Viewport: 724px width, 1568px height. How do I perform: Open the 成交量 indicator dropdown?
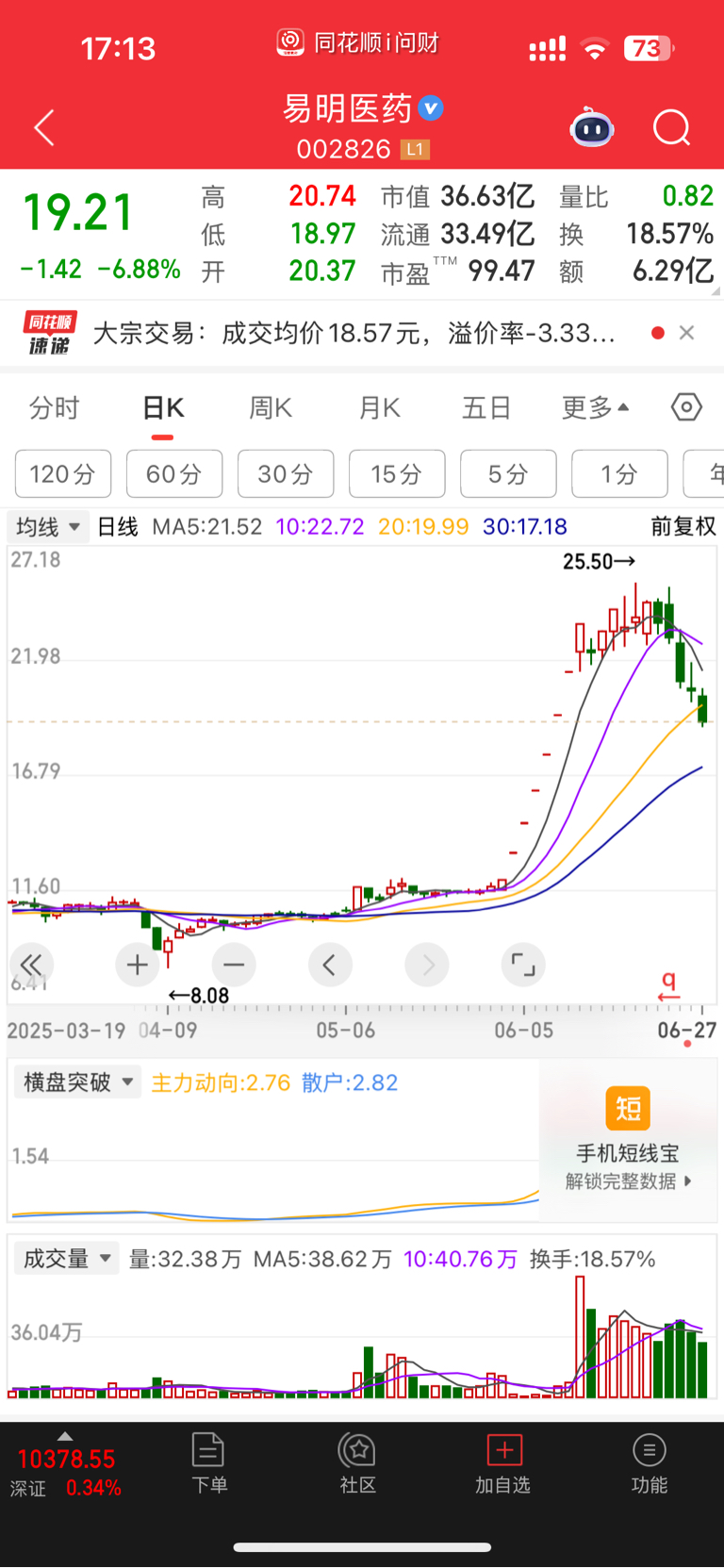pyautogui.click(x=66, y=1259)
